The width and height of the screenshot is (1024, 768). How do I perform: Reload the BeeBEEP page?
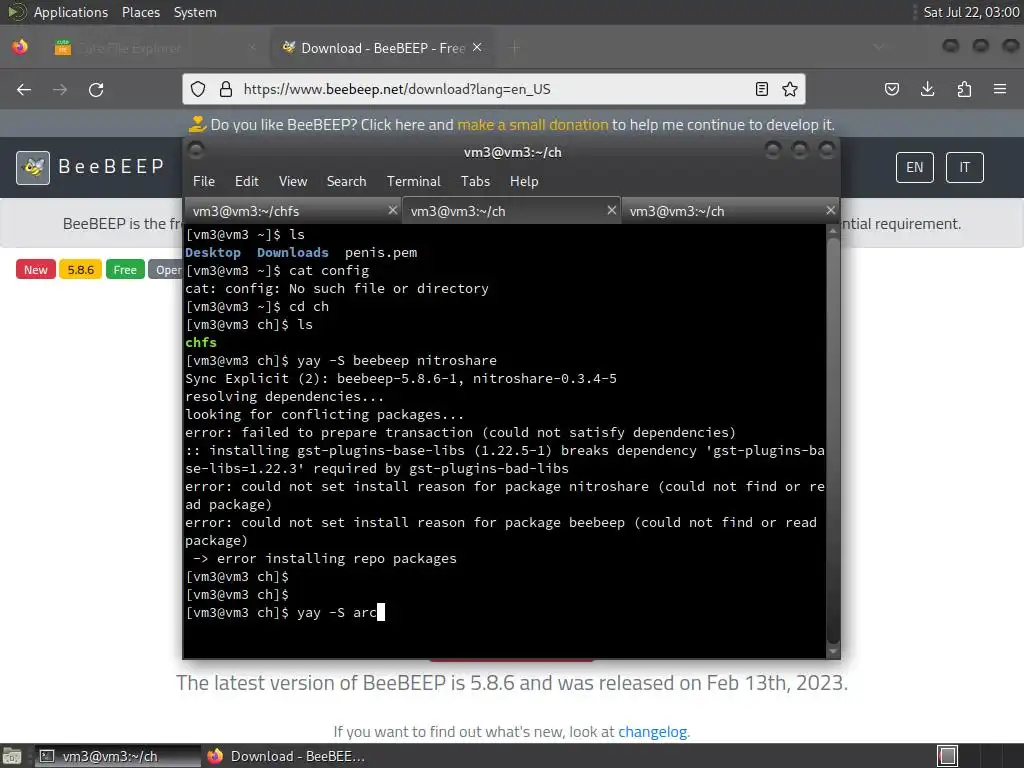tap(96, 89)
